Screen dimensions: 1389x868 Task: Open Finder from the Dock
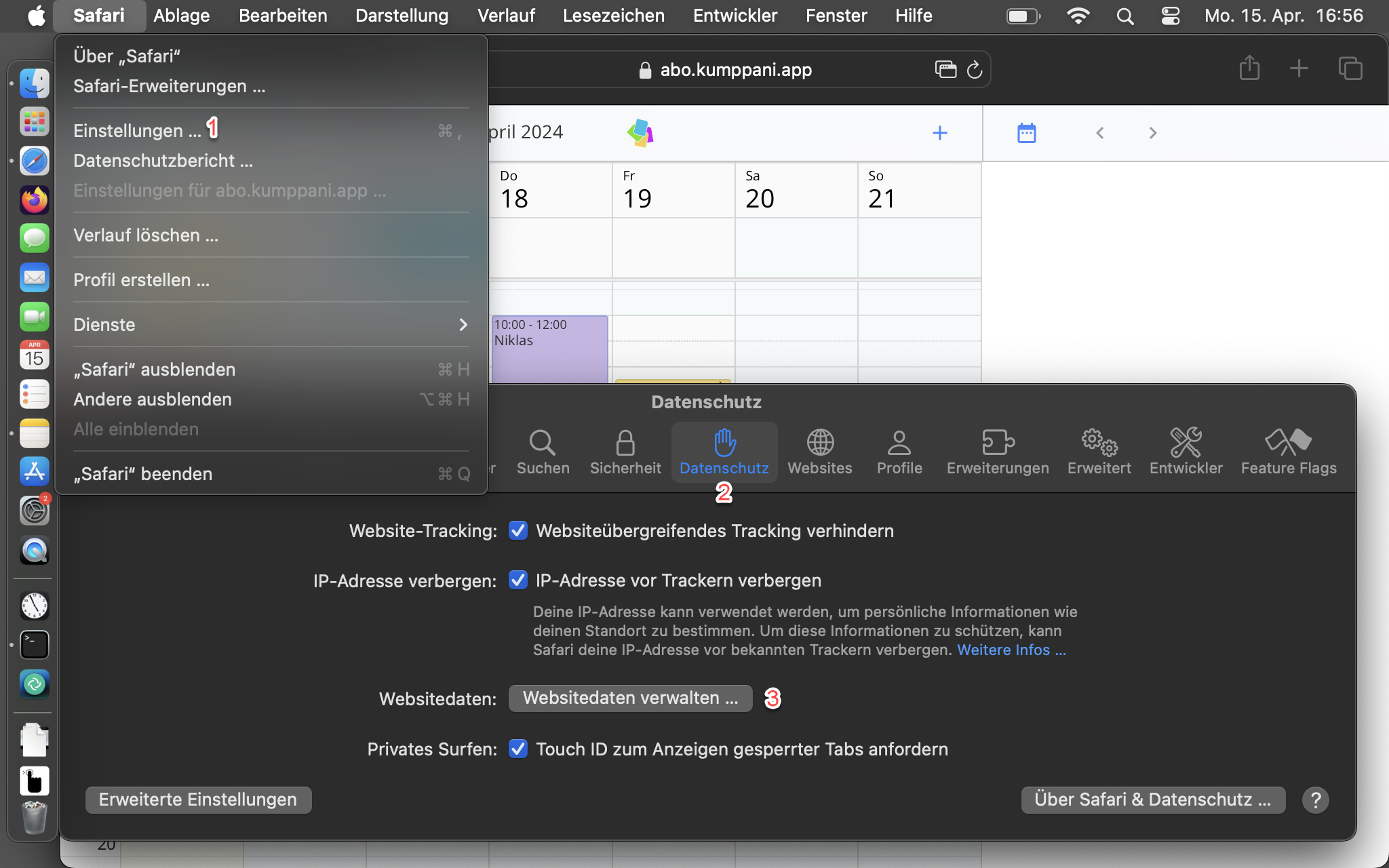[34, 84]
